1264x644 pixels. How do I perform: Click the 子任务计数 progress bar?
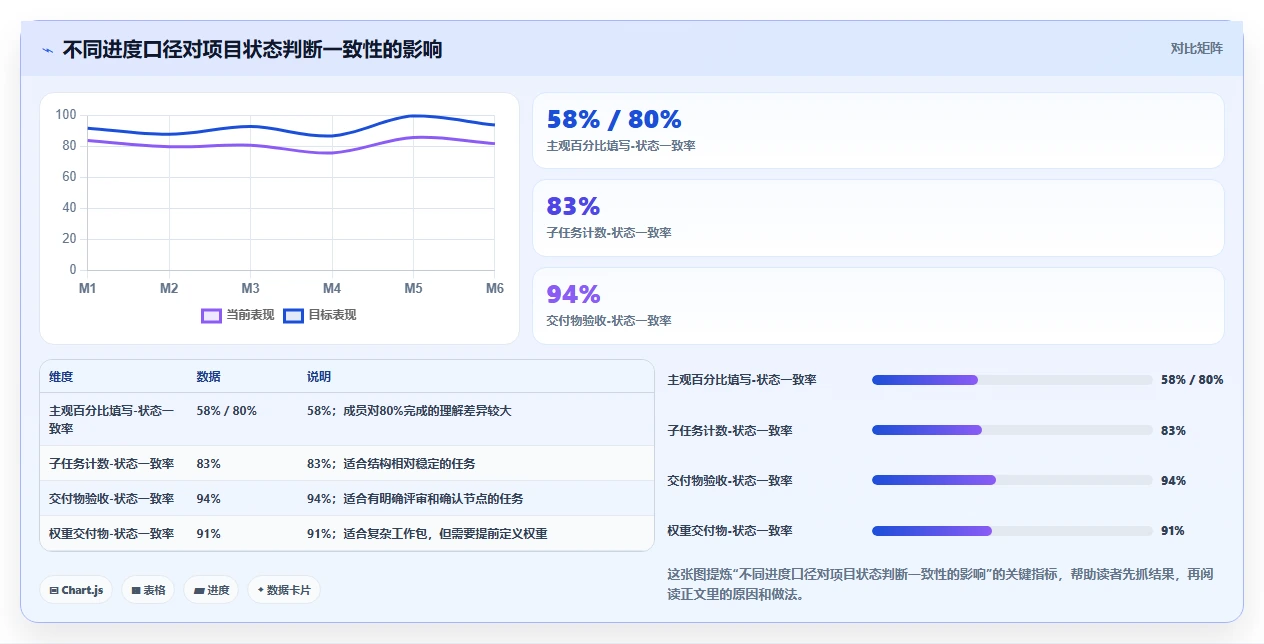coord(1012,430)
